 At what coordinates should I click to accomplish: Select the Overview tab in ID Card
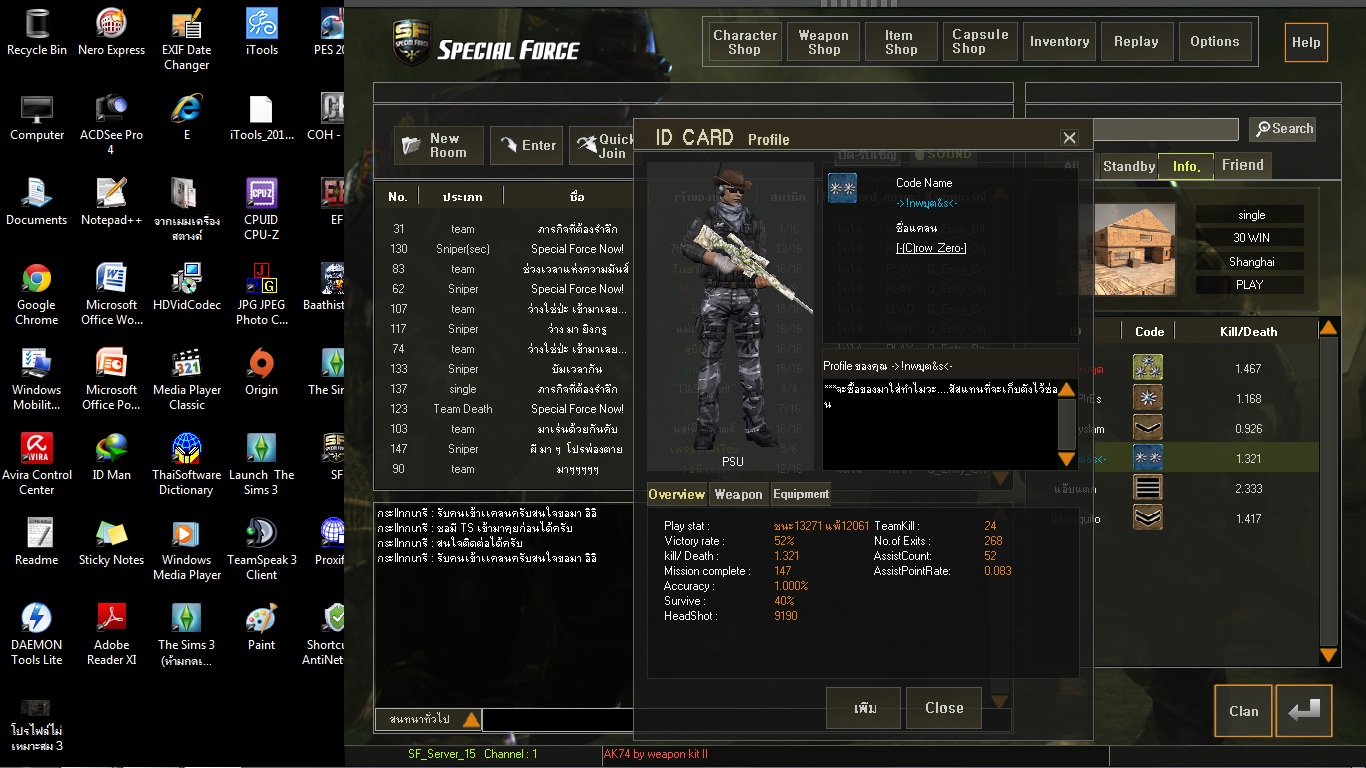[x=677, y=494]
